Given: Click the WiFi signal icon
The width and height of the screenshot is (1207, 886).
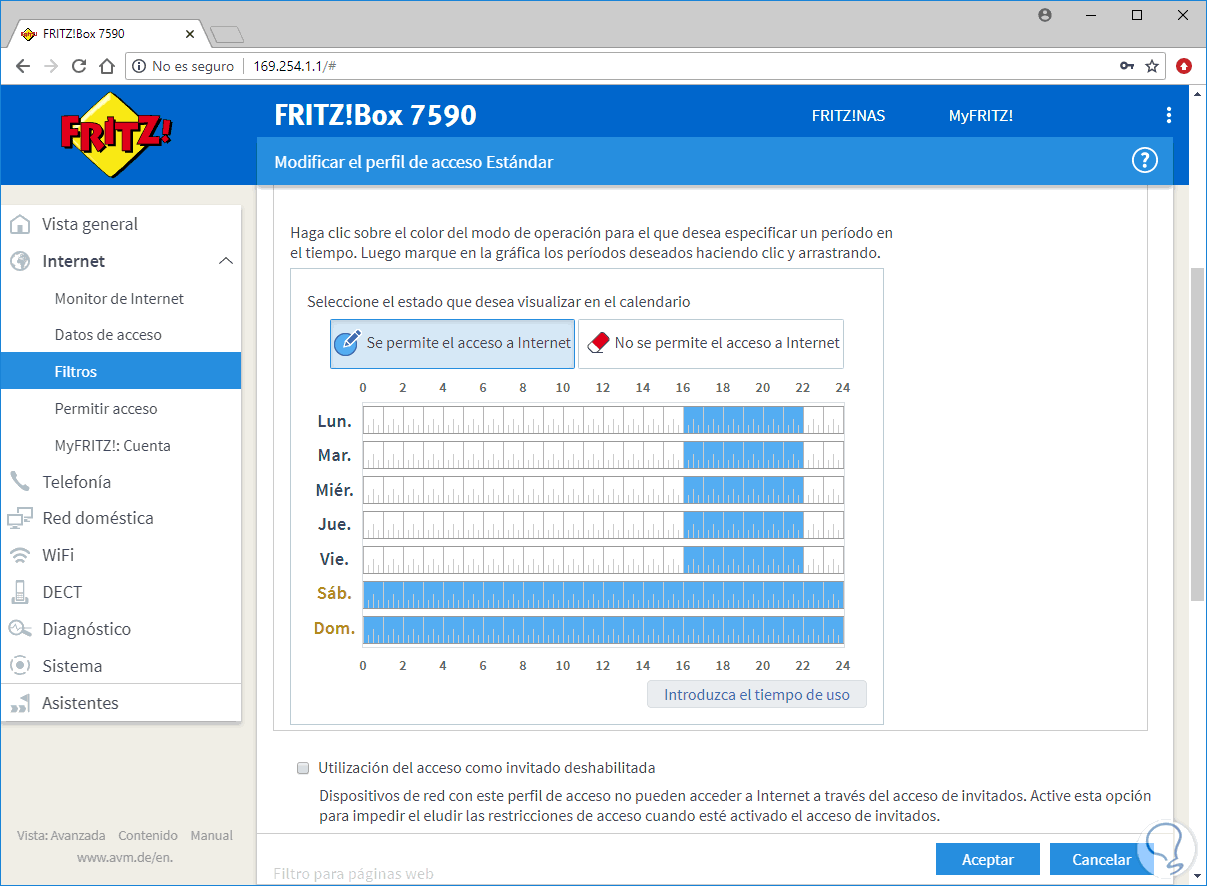Looking at the screenshot, I should point(19,555).
